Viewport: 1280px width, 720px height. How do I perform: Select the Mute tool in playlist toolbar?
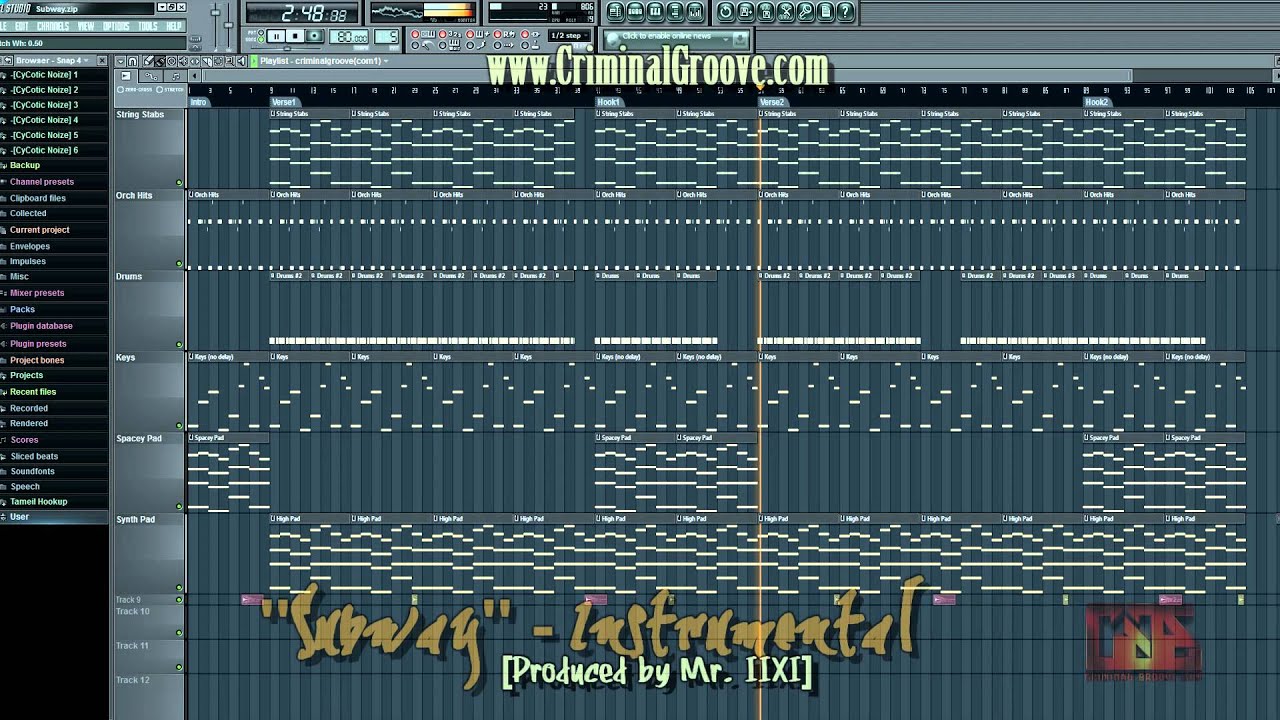coord(183,61)
